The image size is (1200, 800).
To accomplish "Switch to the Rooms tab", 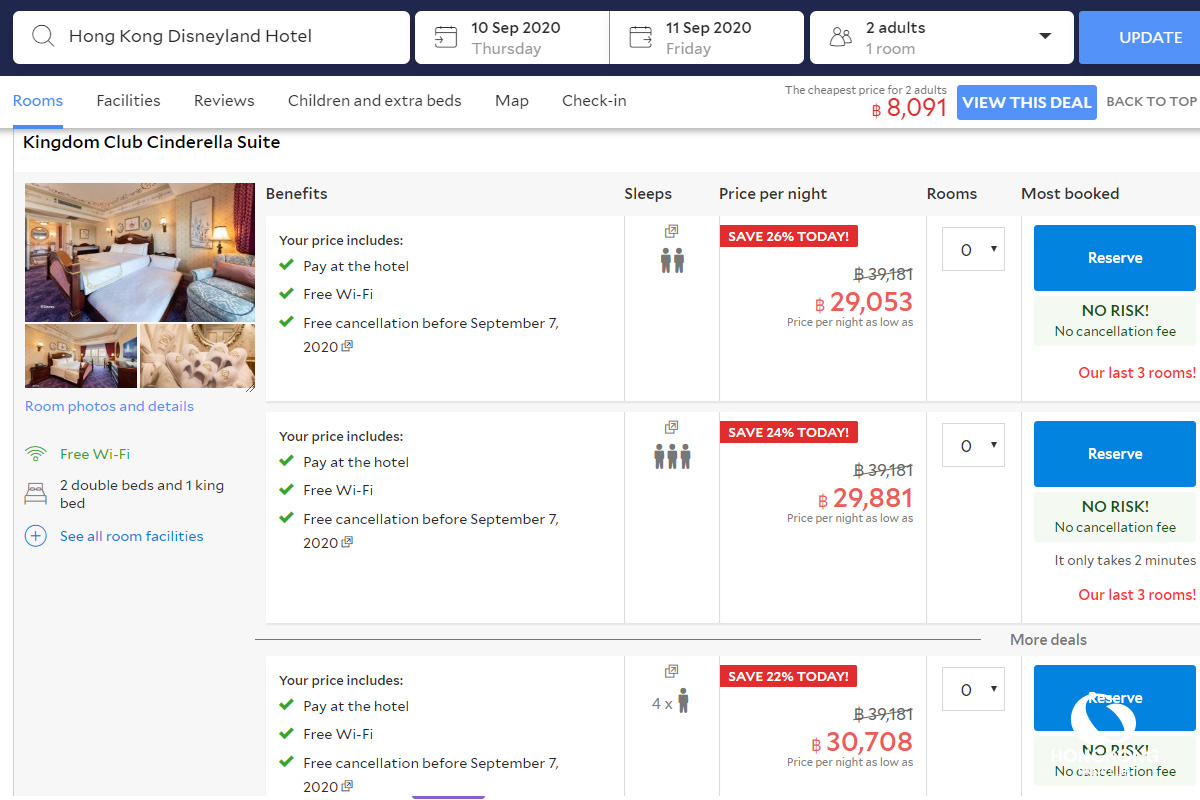I will [38, 101].
